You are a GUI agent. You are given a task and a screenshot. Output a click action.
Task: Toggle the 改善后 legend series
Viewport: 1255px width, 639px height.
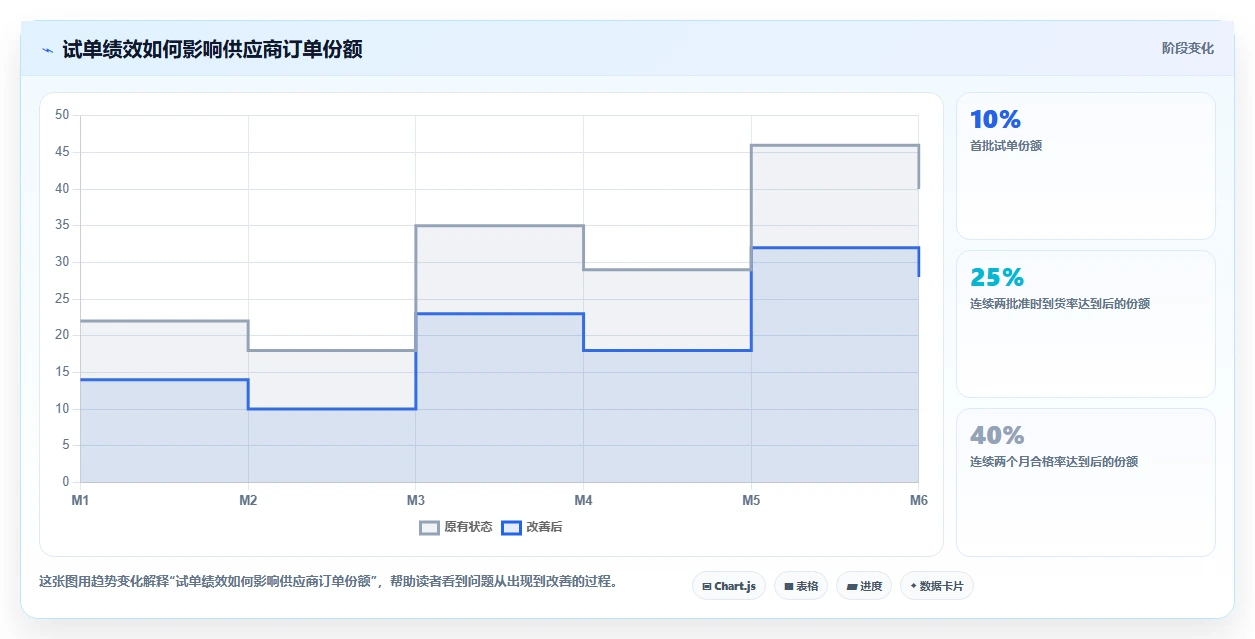click(533, 527)
